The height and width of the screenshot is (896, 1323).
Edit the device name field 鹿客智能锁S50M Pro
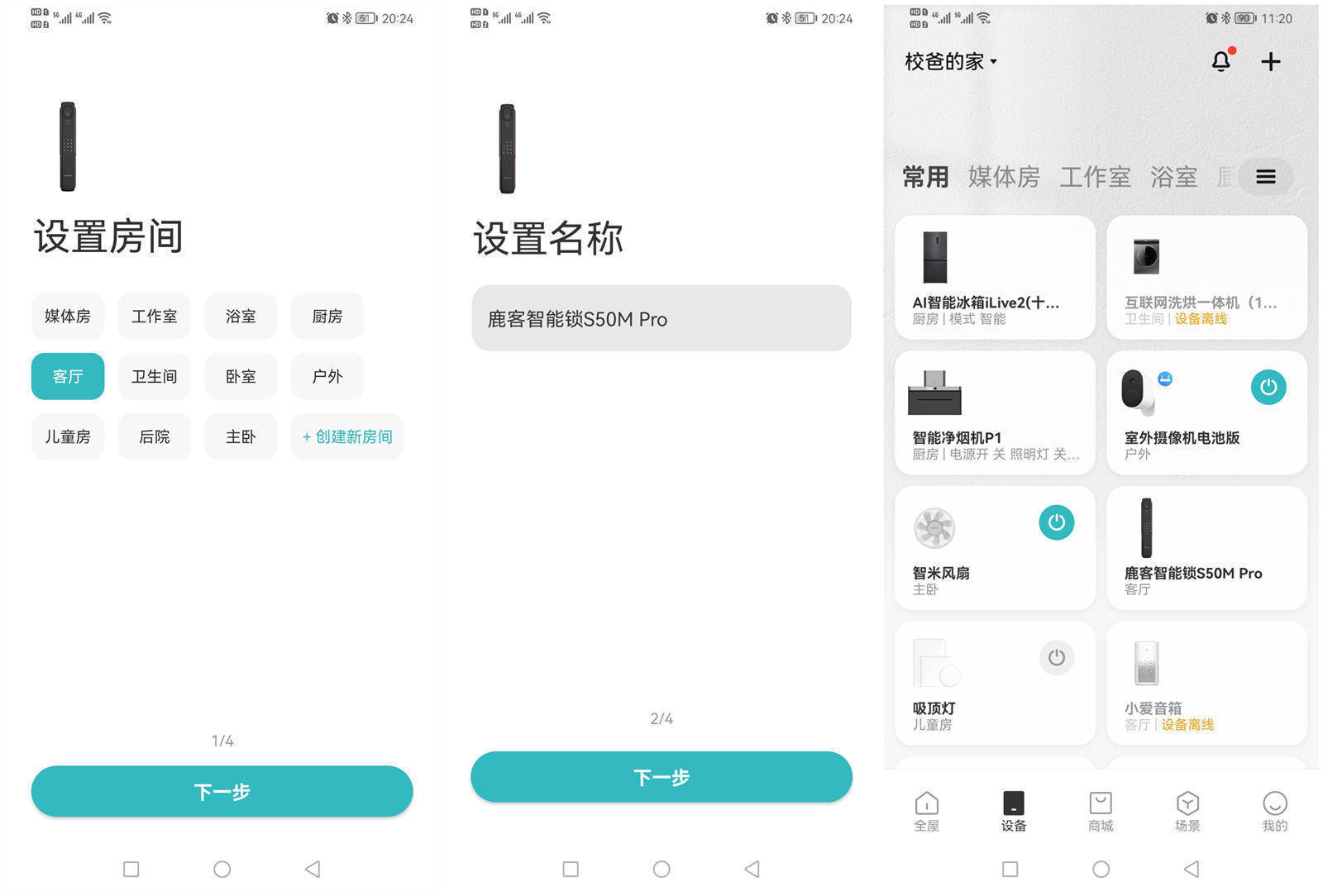click(x=661, y=318)
